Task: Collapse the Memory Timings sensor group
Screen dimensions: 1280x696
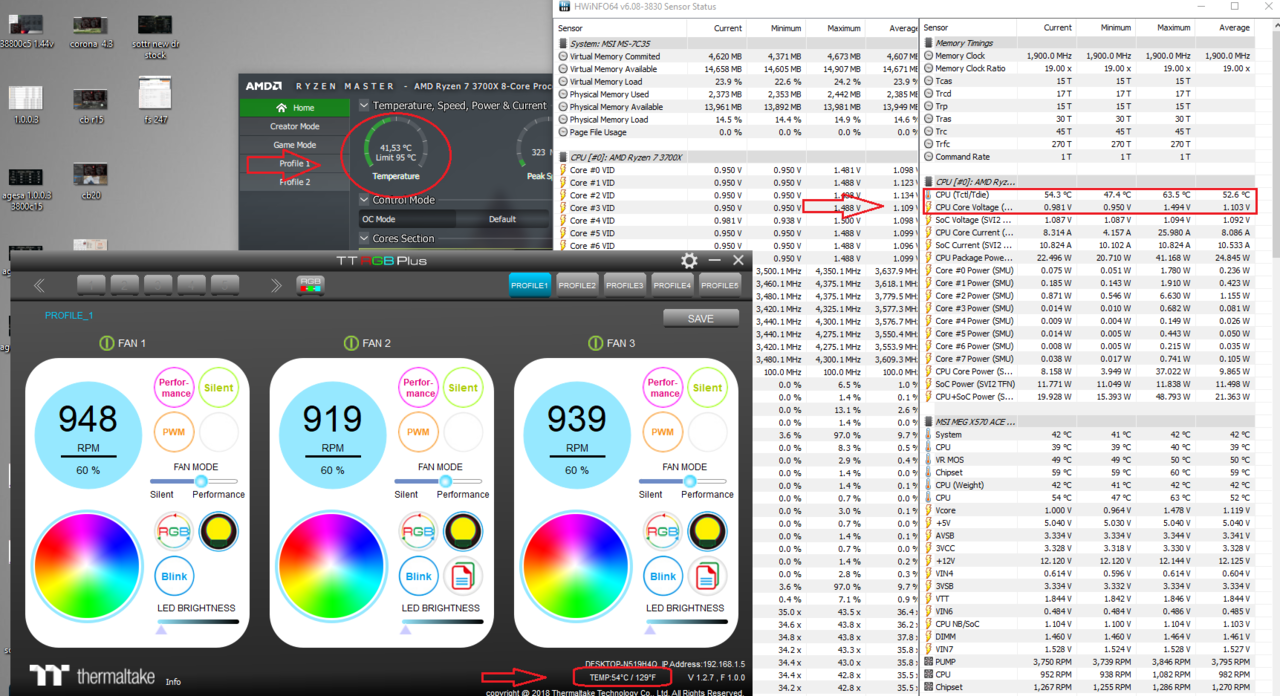Action: coord(929,44)
